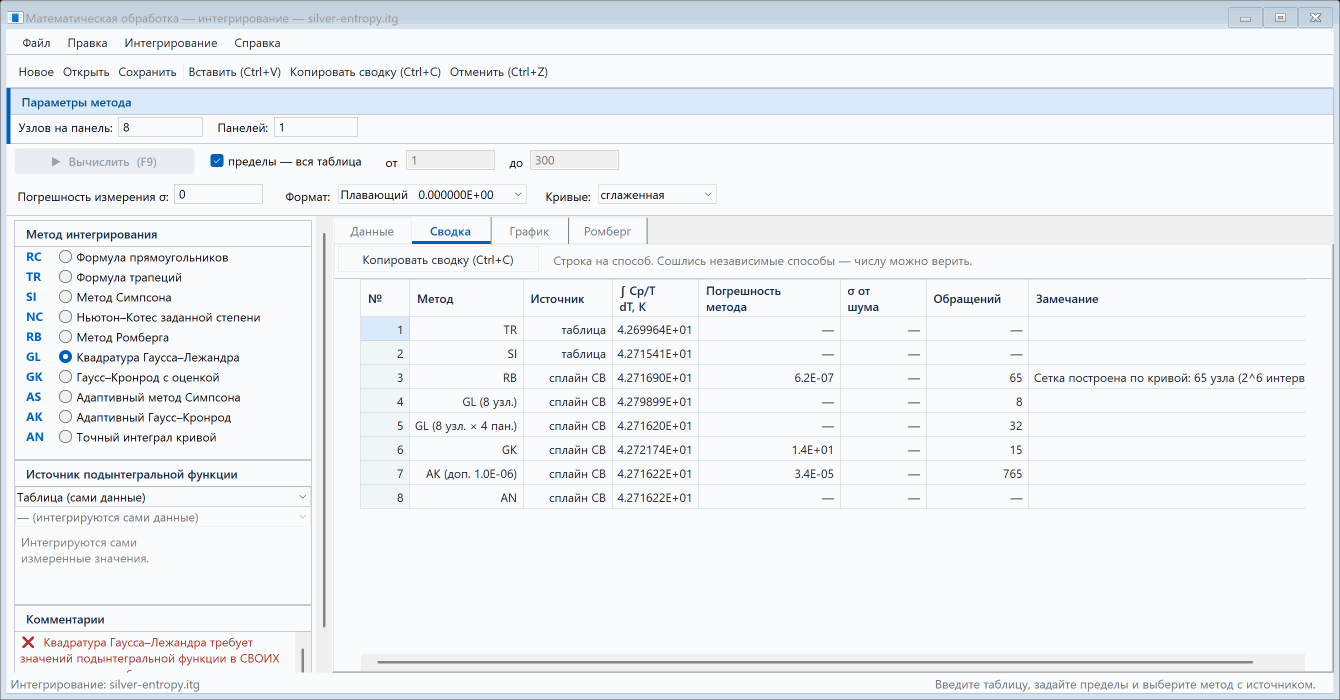Choose Точный интеграл кривой method

coord(66,437)
